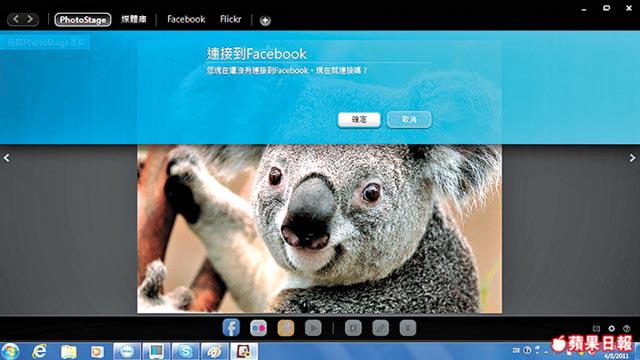Click the Flickr upload icon in the bottom bar
The width and height of the screenshot is (640, 360).
(x=258, y=328)
